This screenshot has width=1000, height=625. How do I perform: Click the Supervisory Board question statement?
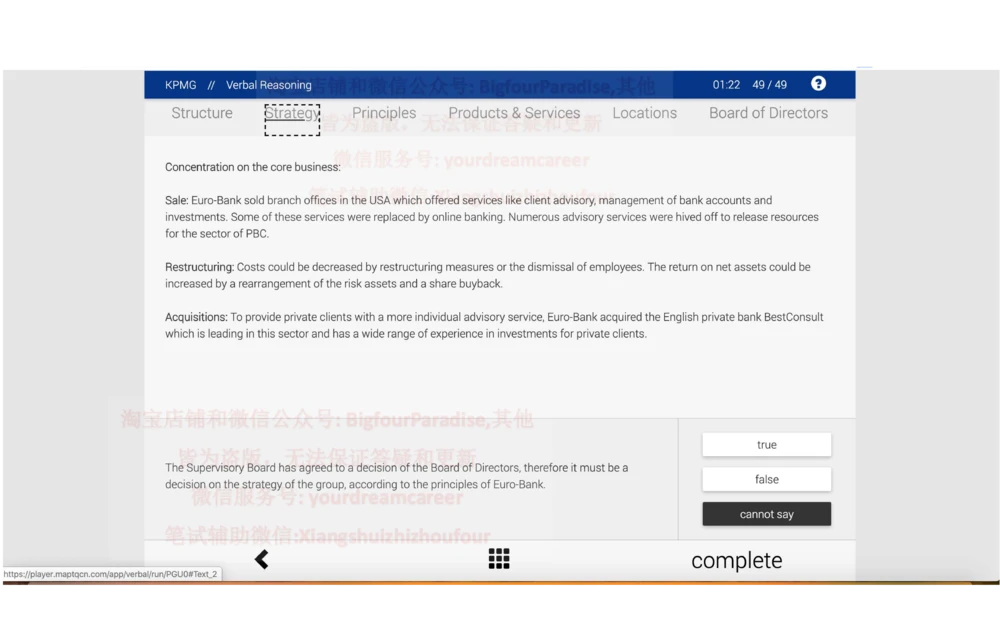coord(396,476)
